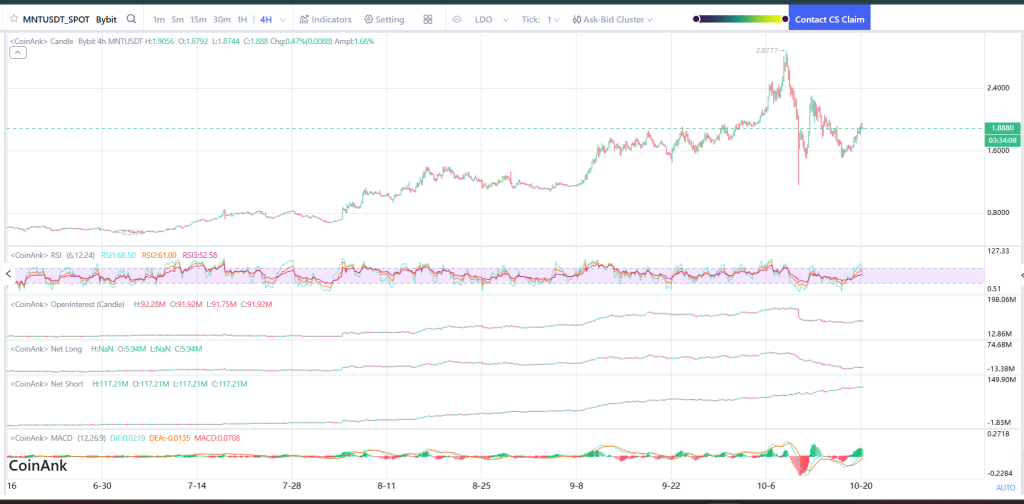Collapse the candle legend with the arrow
The width and height of the screenshot is (1024, 504).
(x=19, y=53)
